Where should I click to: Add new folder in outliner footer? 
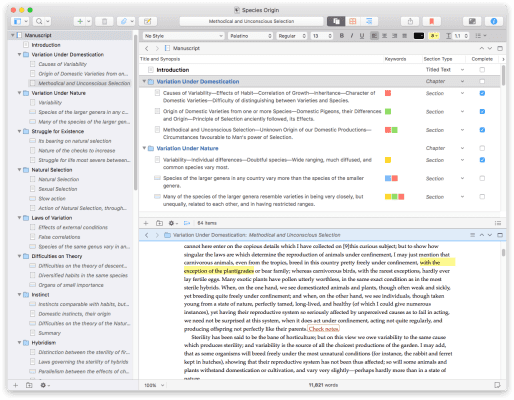(x=159, y=223)
